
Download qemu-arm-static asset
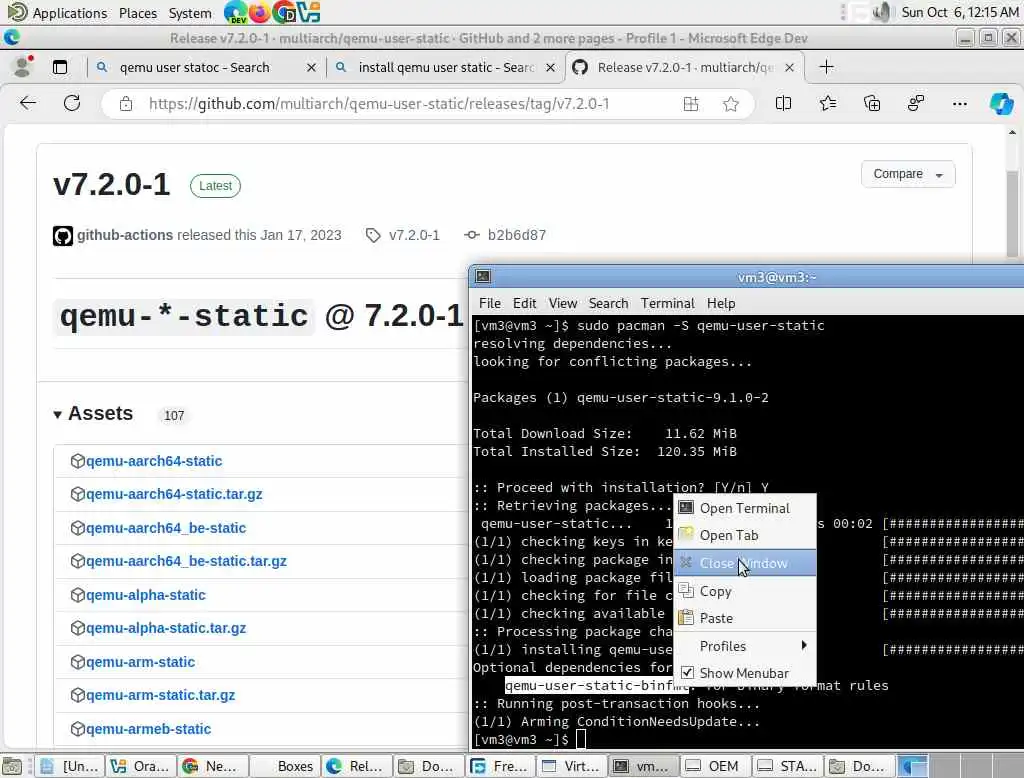pyautogui.click(x=140, y=662)
